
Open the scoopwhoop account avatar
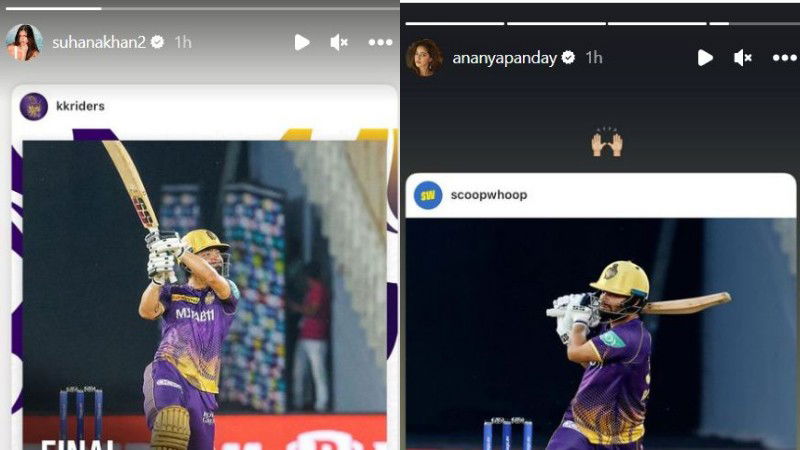(x=428, y=195)
